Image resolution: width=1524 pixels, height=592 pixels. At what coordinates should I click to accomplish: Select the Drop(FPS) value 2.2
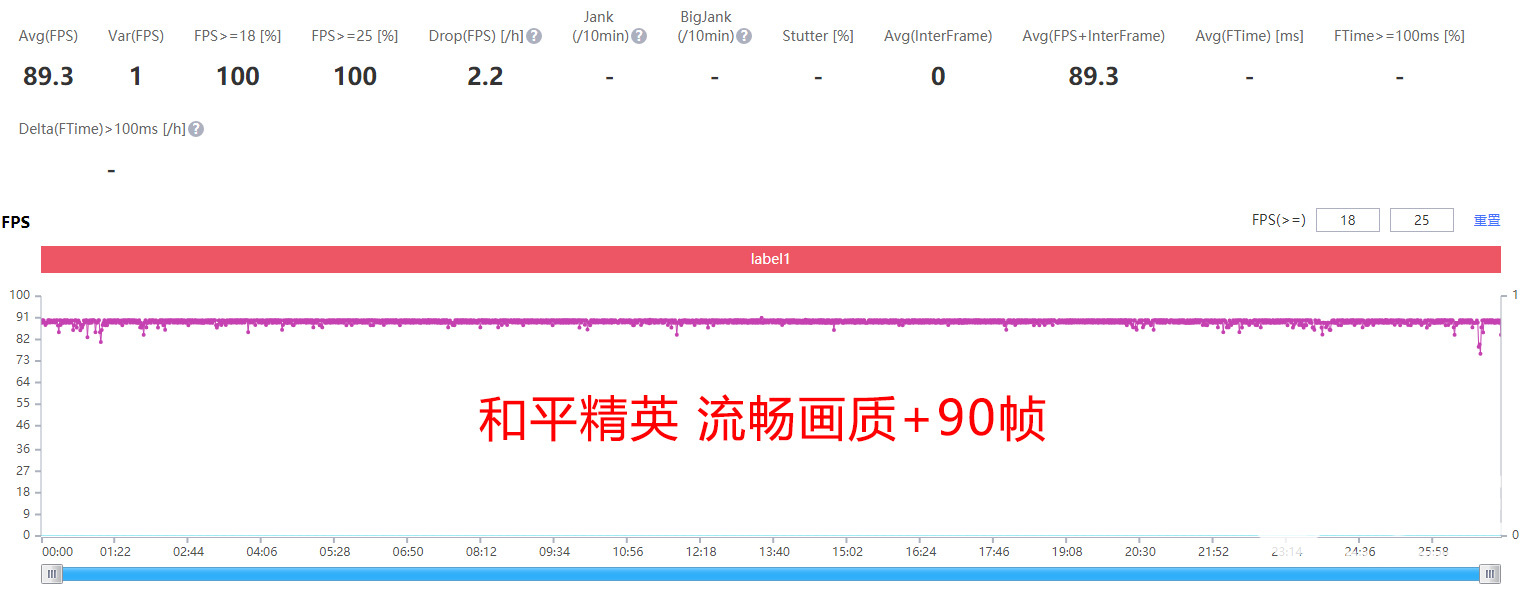[485, 77]
